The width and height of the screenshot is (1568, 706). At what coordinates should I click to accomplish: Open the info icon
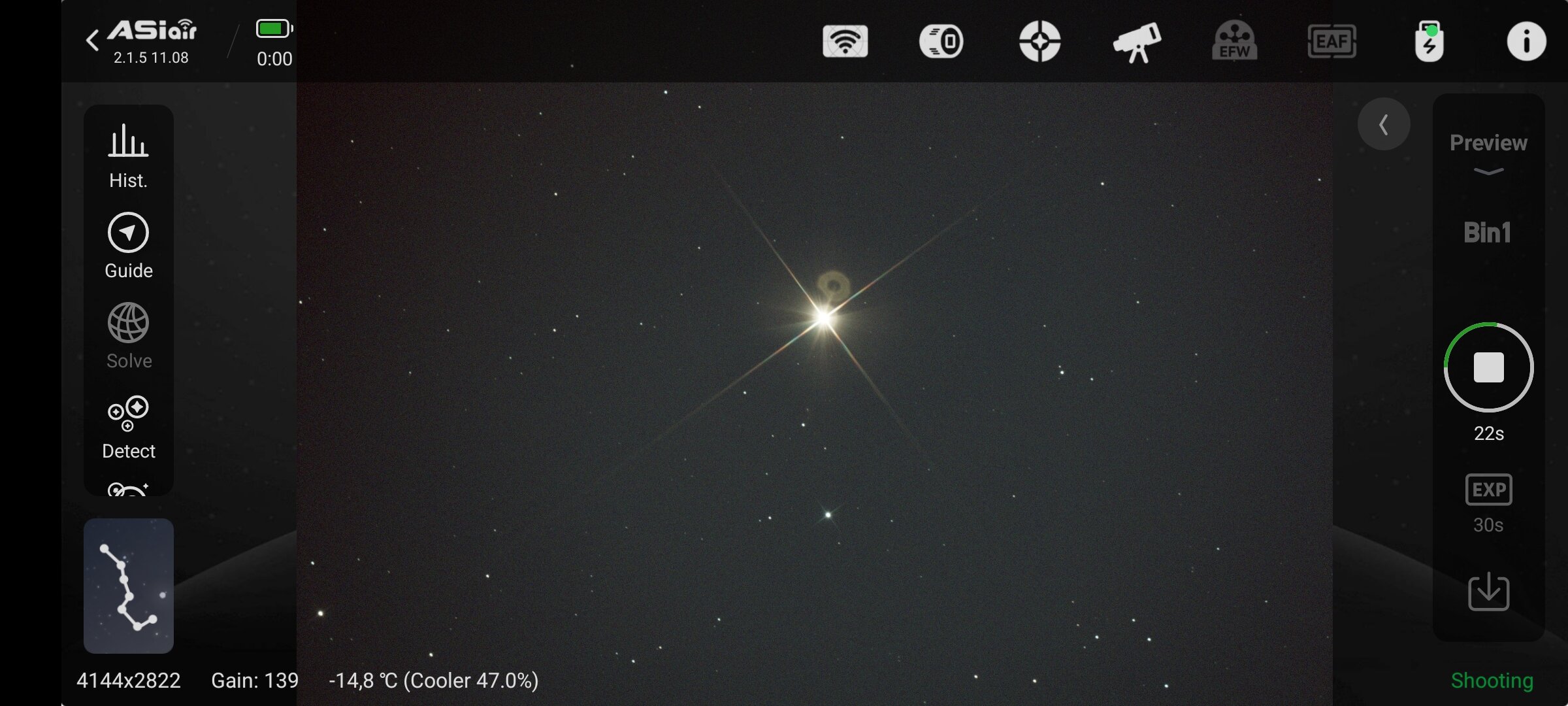[x=1526, y=41]
